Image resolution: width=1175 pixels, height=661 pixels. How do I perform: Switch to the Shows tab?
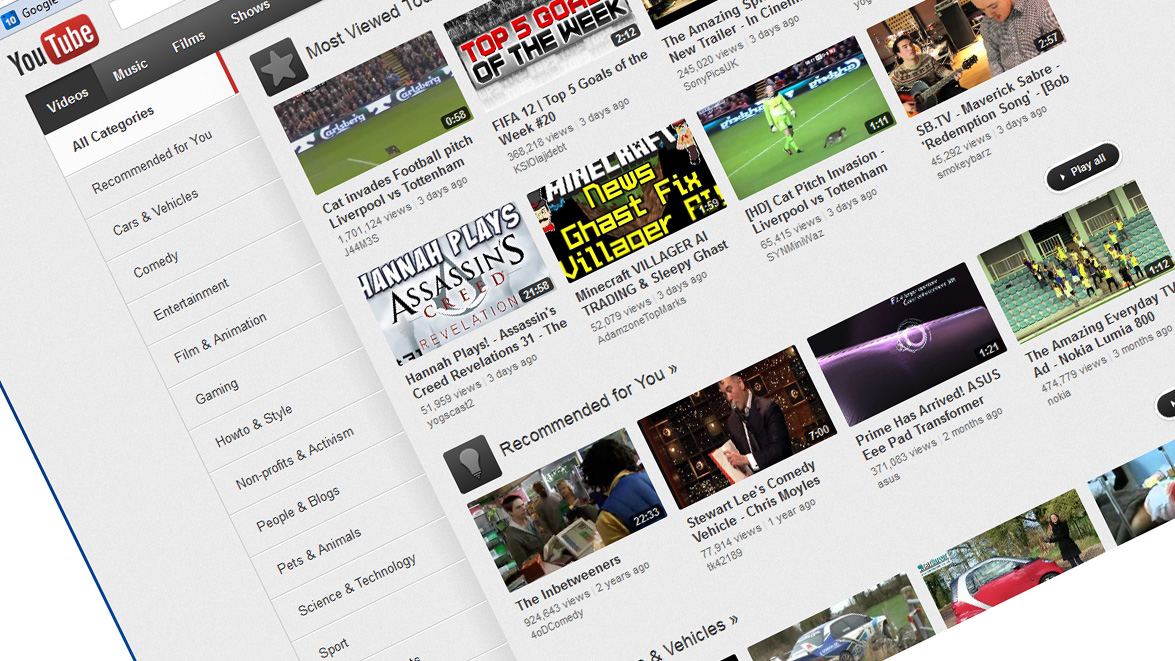click(x=250, y=12)
